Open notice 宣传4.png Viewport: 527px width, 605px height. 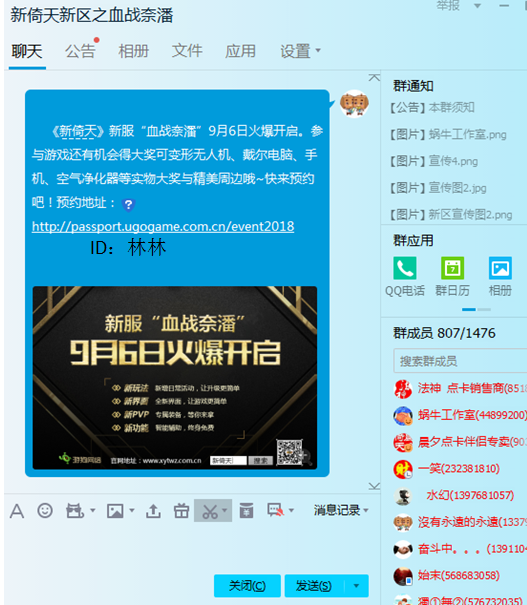click(433, 161)
